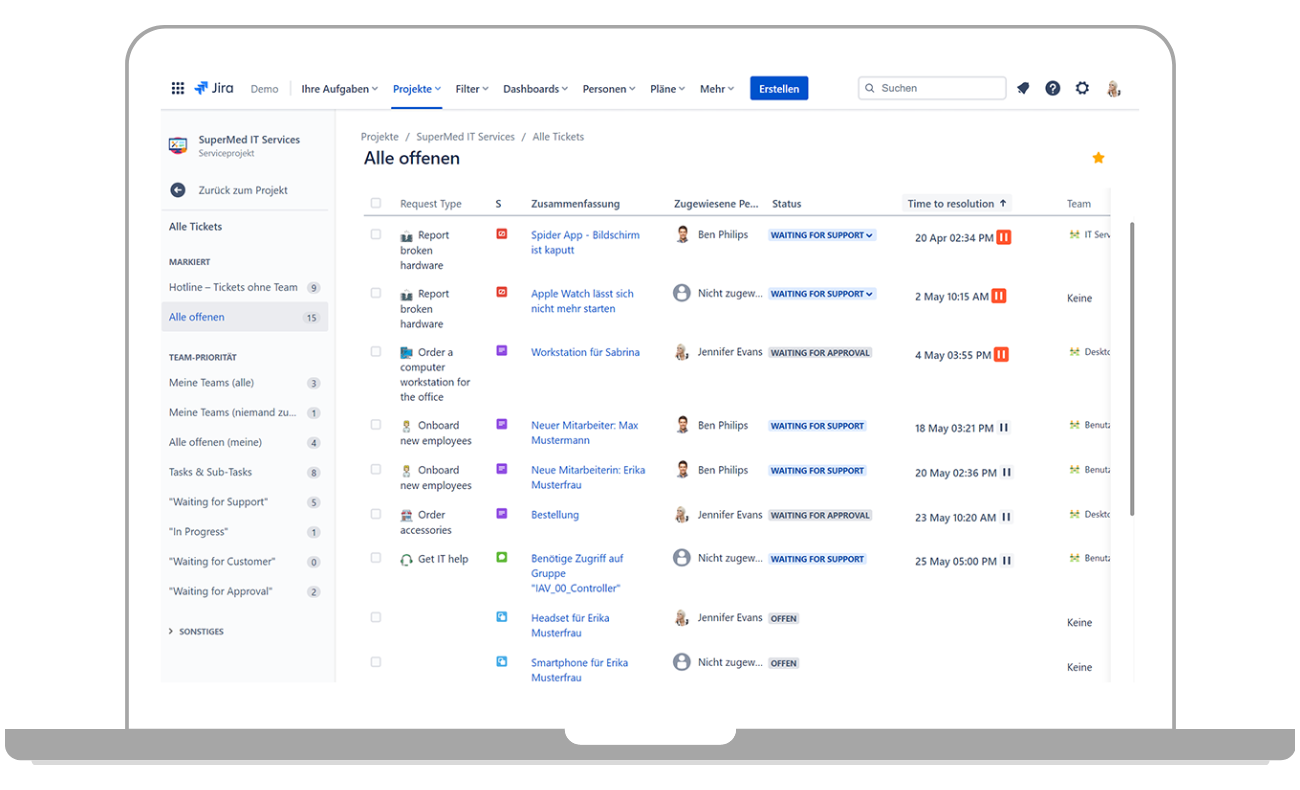Open the Personen dropdown menu
1300x790 pixels.
point(609,89)
